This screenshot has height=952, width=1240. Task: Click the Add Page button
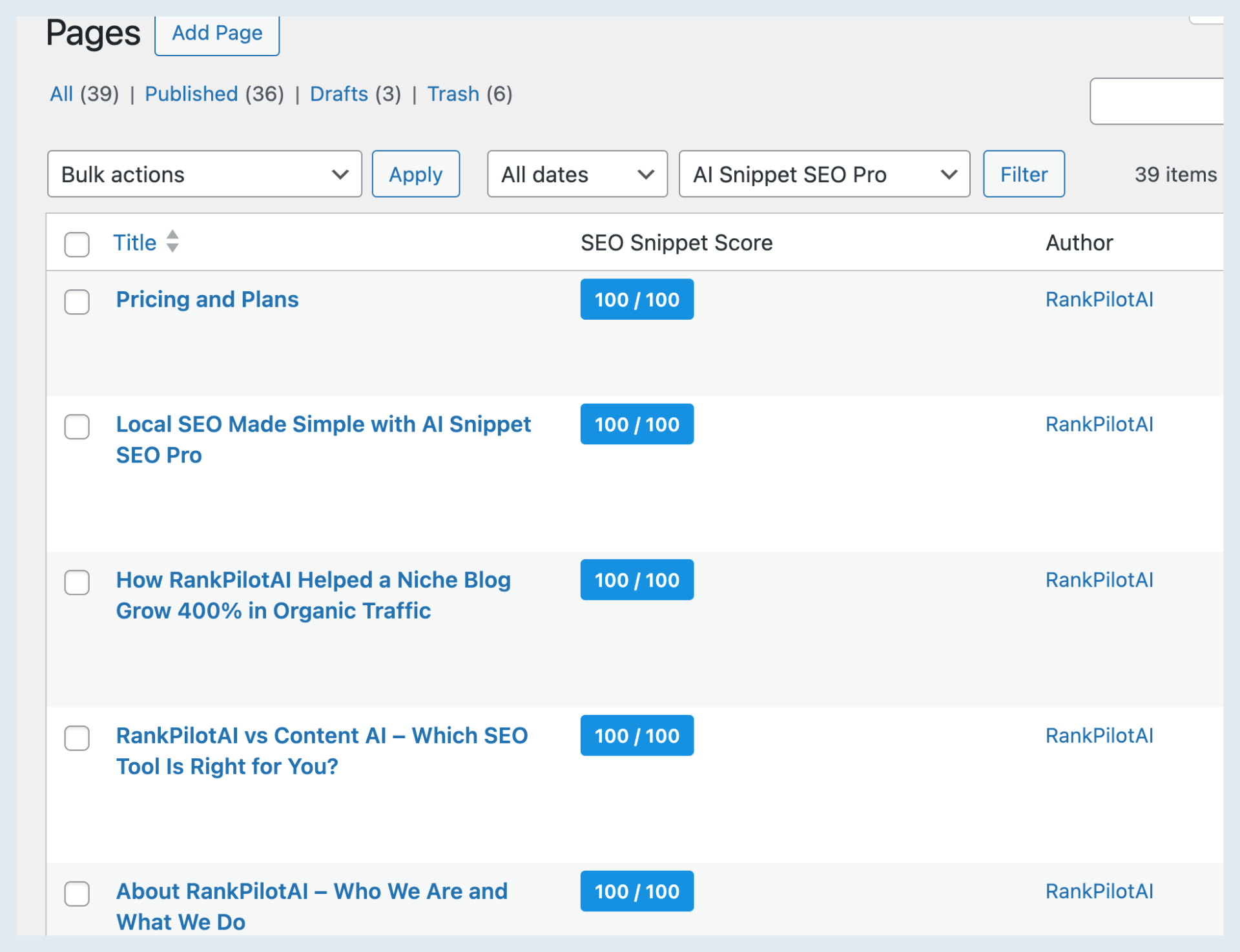pyautogui.click(x=217, y=34)
